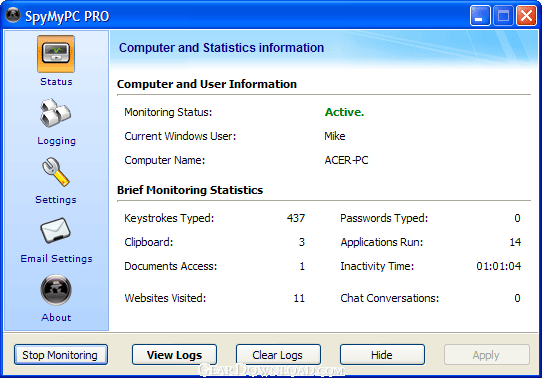Screen dimensions: 542x378
Task: Click the Monitoring Status: label
Action: click(168, 112)
